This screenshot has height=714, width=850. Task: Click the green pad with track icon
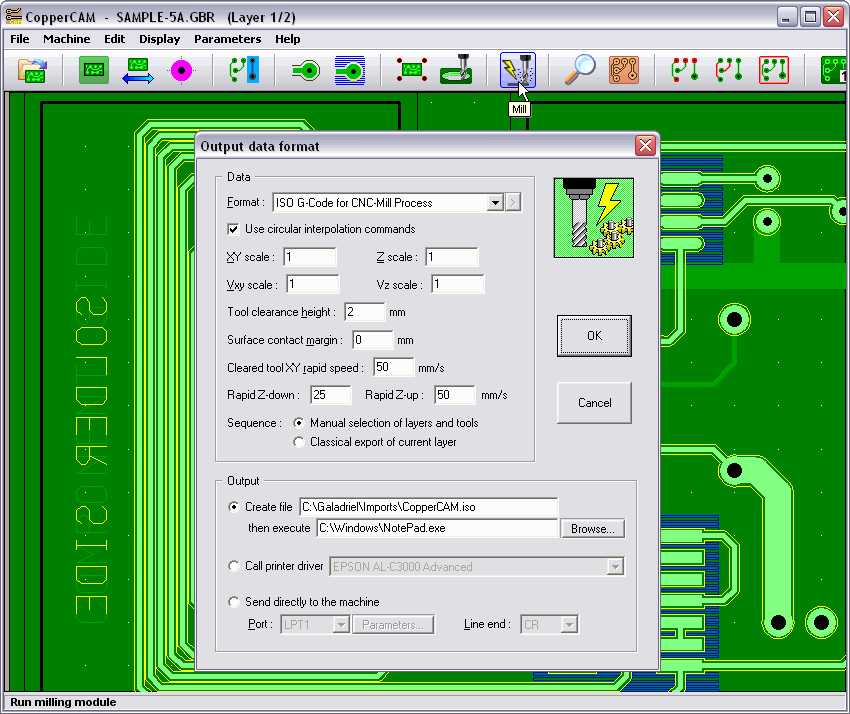click(305, 70)
